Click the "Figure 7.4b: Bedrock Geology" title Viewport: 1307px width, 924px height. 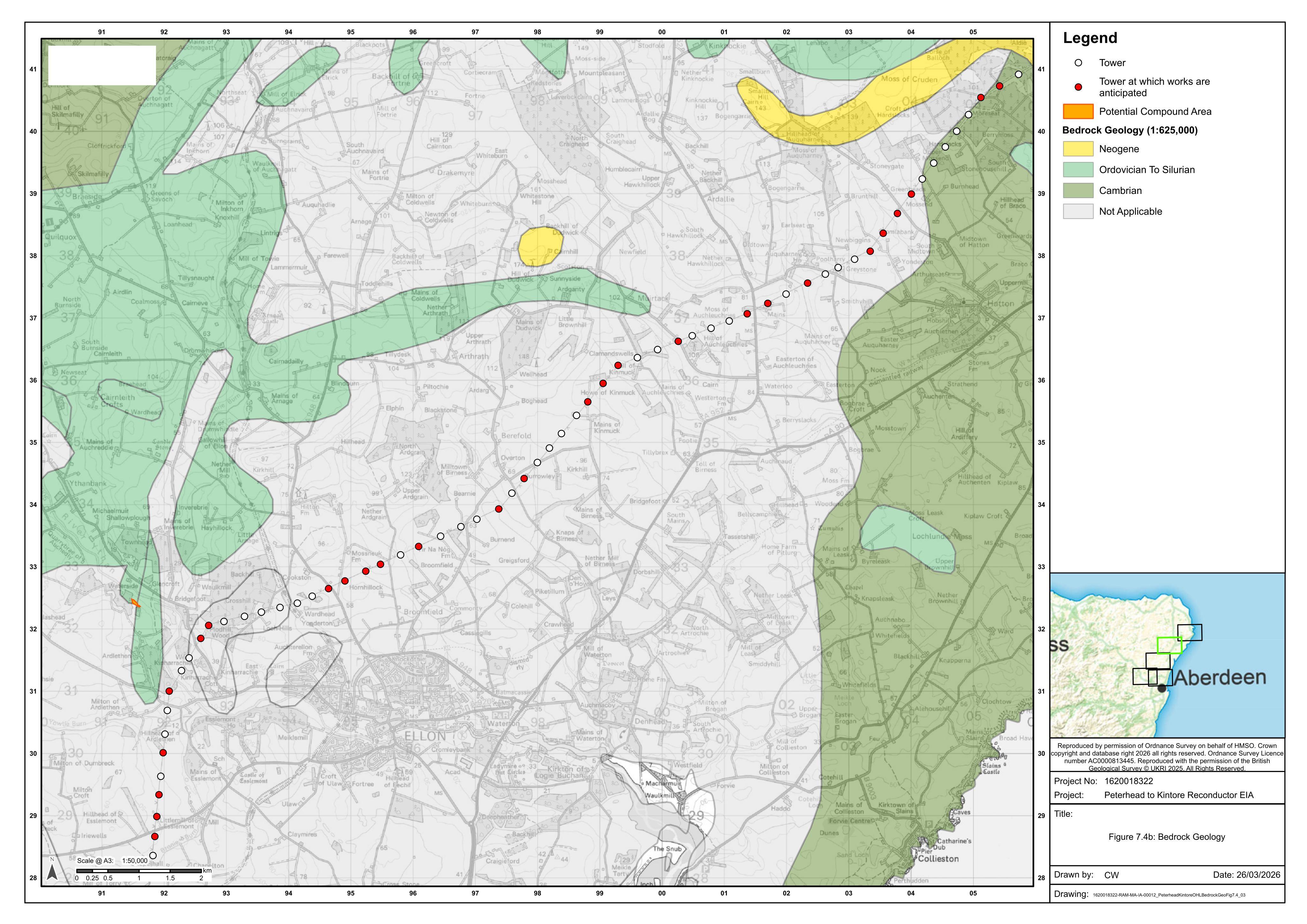point(1166,837)
